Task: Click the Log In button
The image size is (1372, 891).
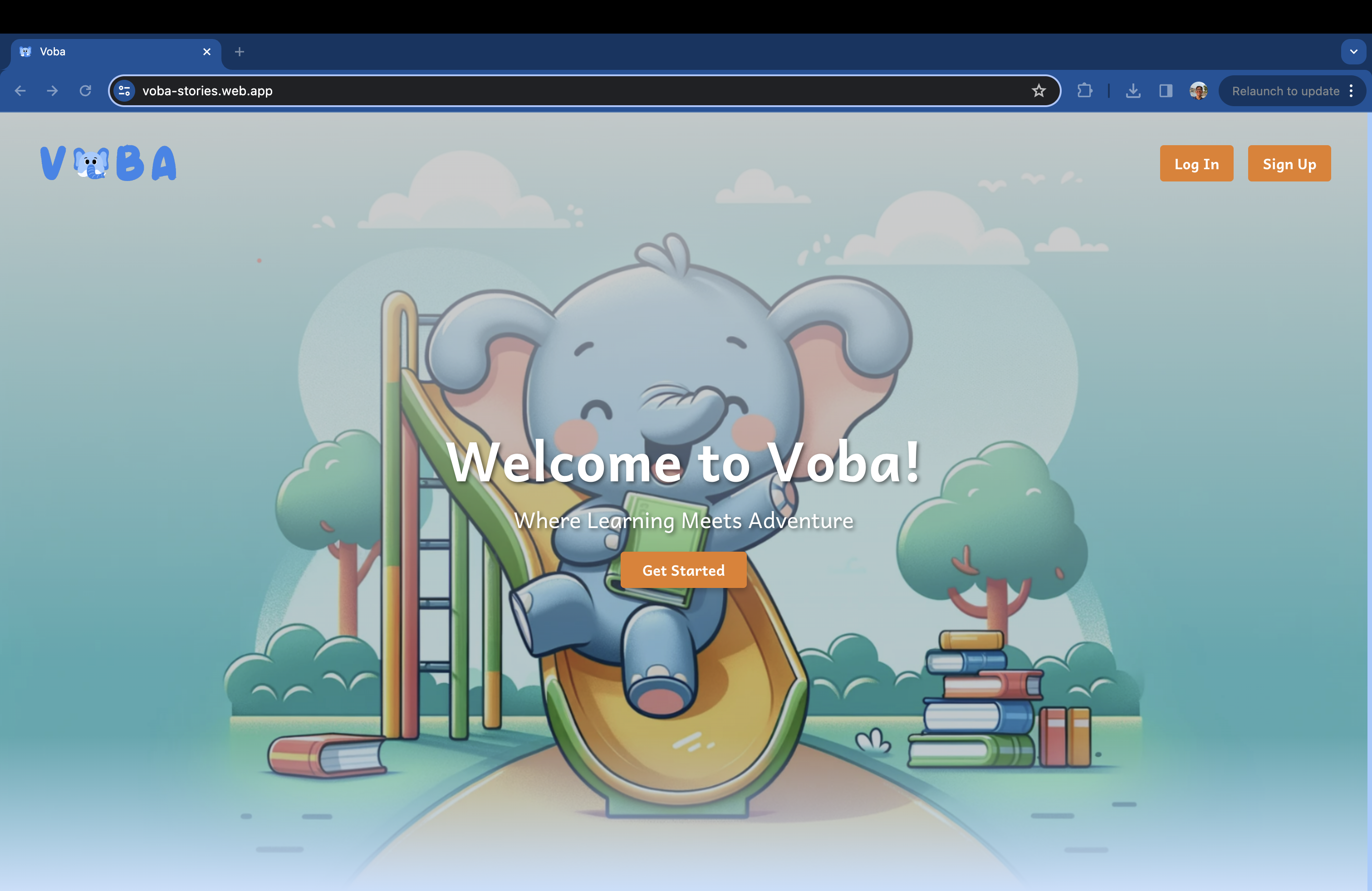Action: point(1196,164)
